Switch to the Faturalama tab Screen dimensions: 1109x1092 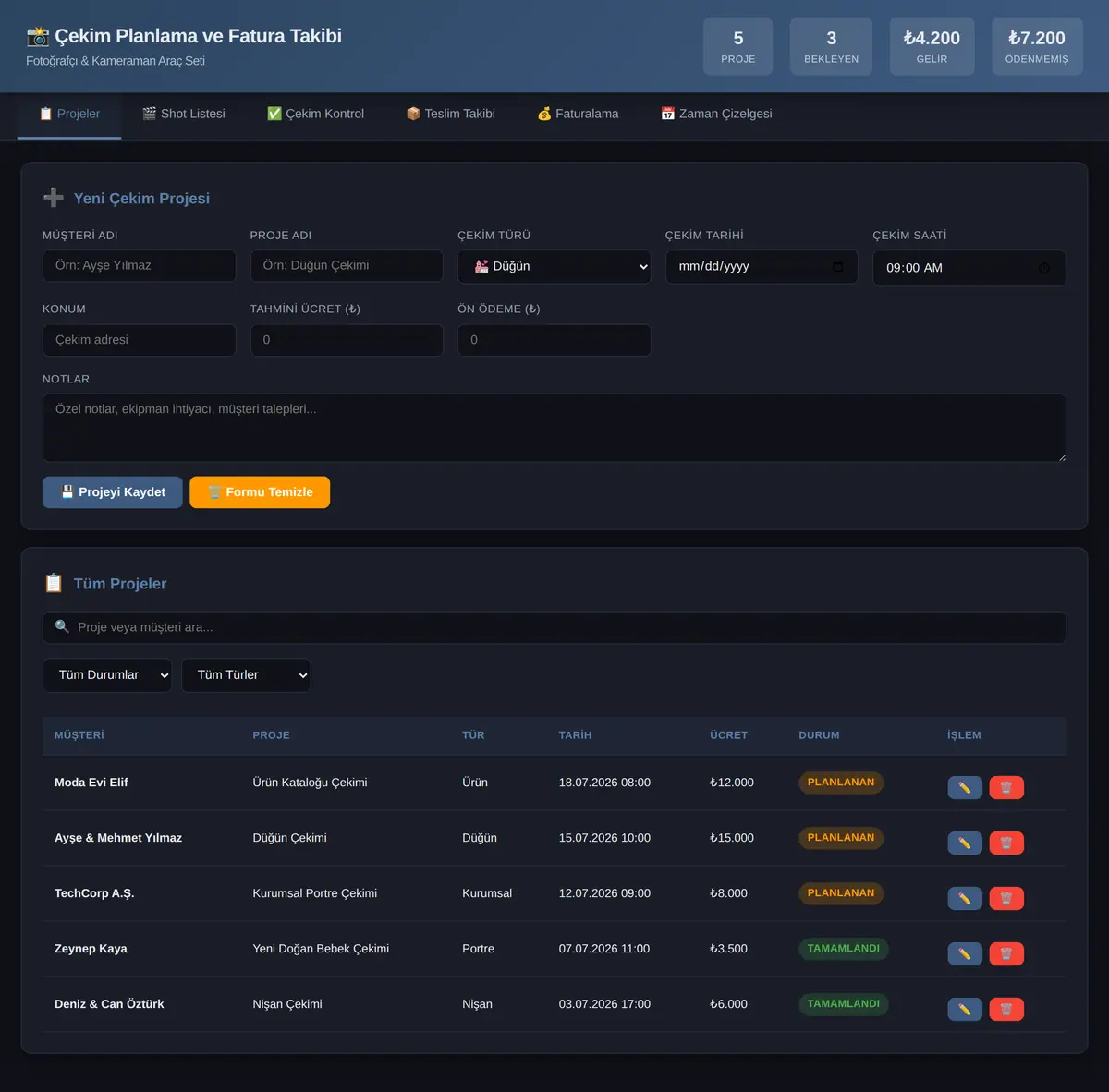[578, 115]
